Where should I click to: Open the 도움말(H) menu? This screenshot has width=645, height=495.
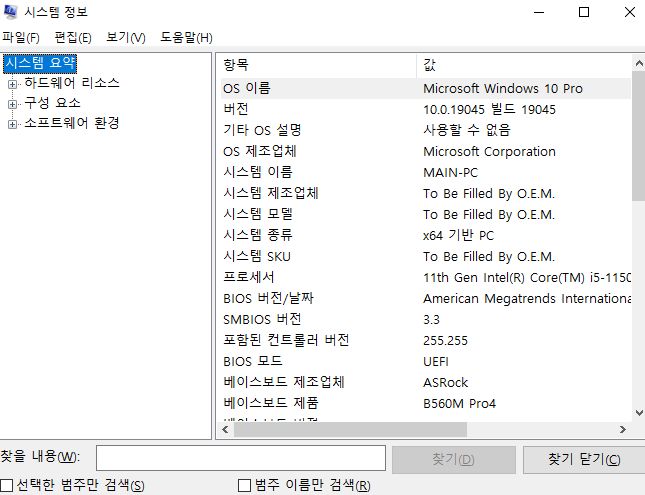pos(186,38)
